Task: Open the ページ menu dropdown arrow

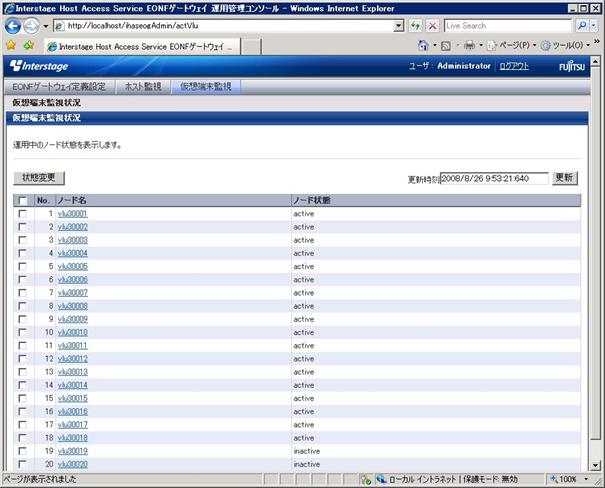Action: click(x=534, y=46)
